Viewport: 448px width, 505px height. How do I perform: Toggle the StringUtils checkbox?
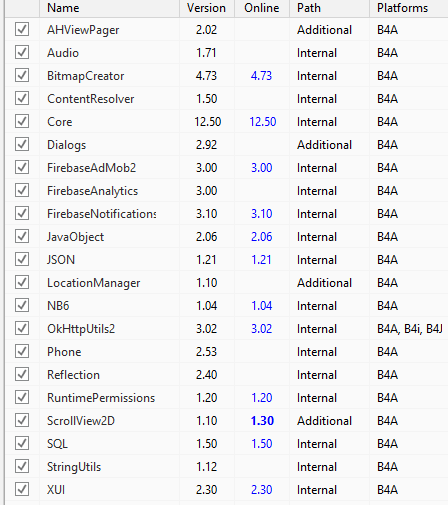coord(22,466)
